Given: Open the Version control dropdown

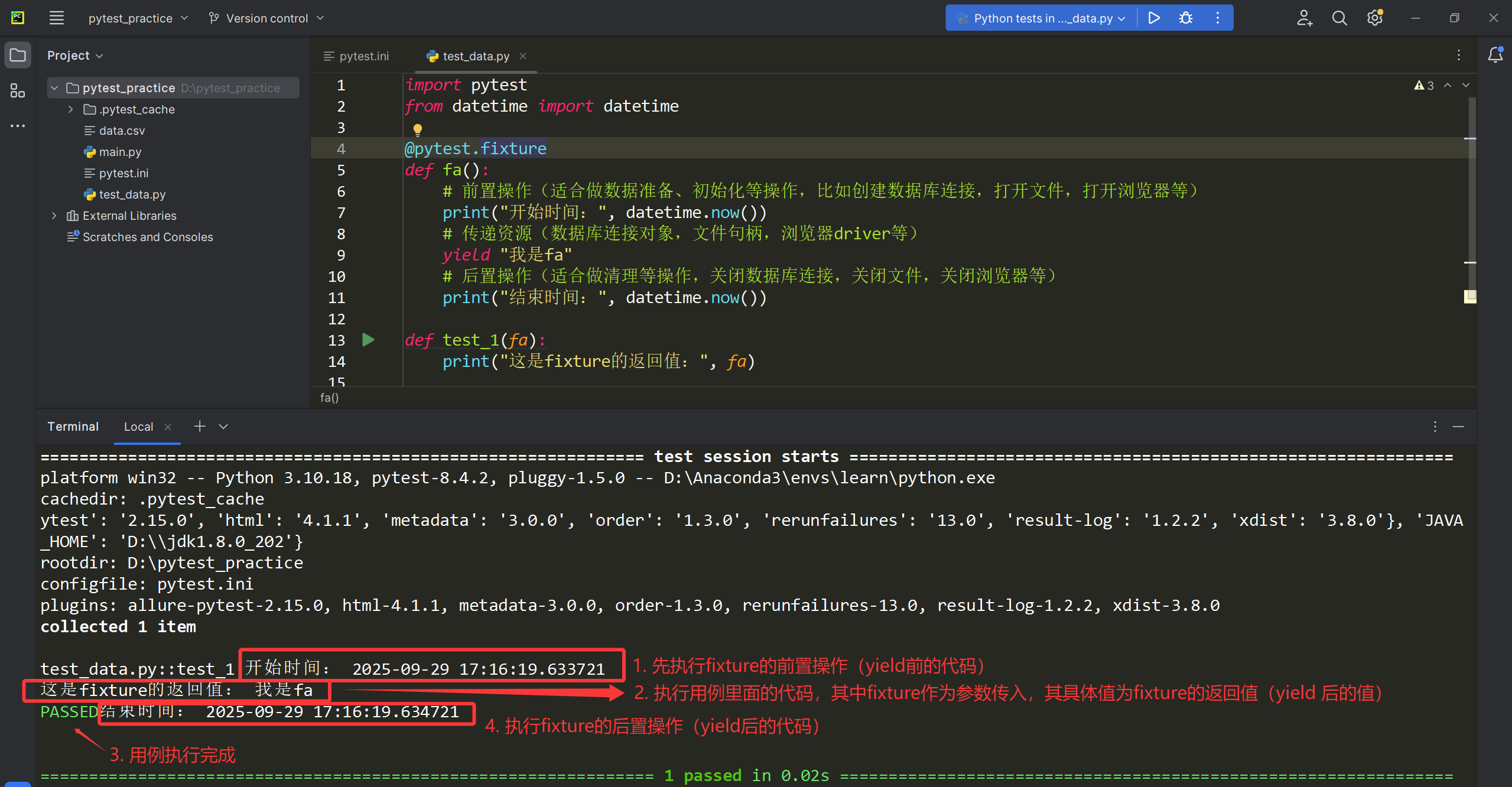Looking at the screenshot, I should pos(267,18).
